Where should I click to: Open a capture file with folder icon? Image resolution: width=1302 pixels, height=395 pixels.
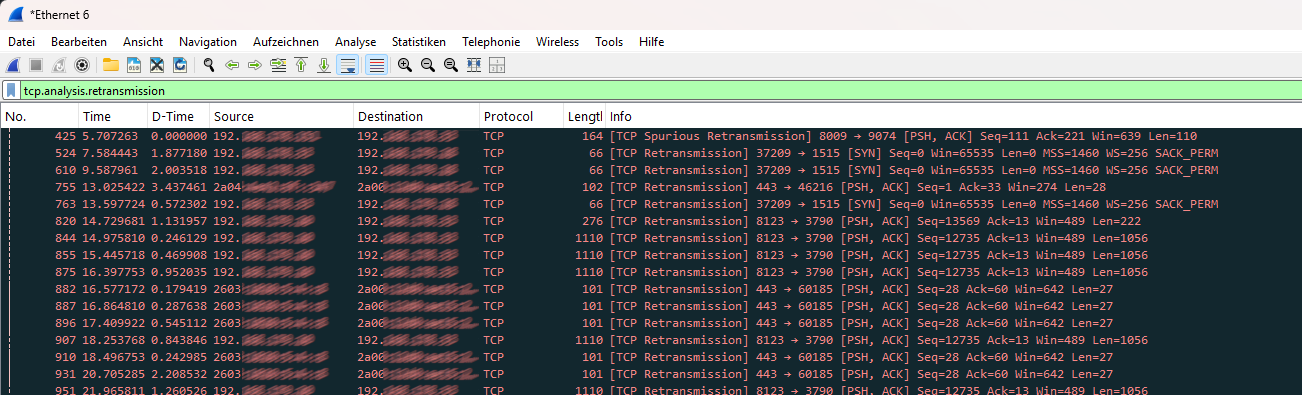[110, 65]
